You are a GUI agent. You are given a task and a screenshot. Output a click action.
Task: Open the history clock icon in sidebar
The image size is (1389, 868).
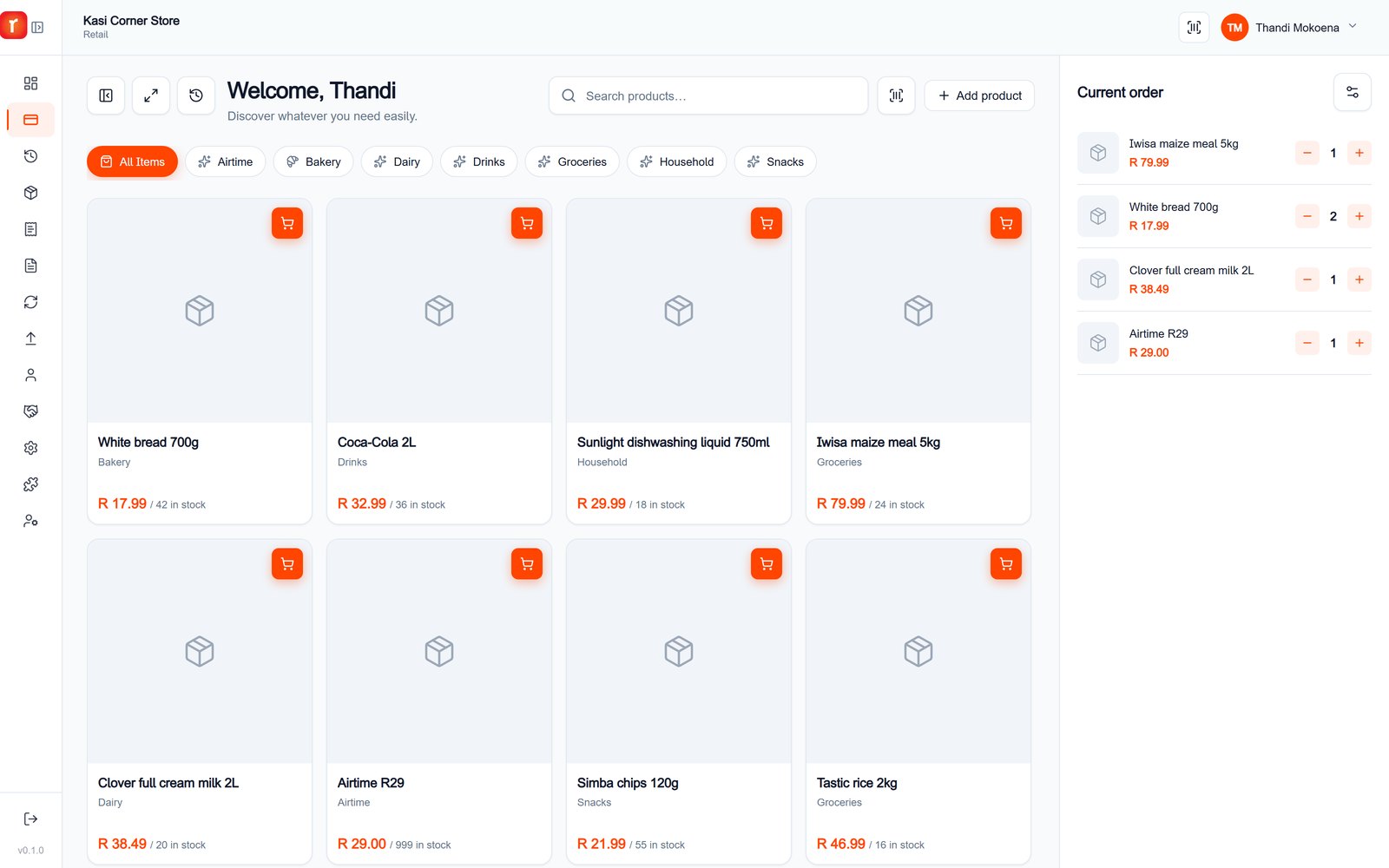30,156
